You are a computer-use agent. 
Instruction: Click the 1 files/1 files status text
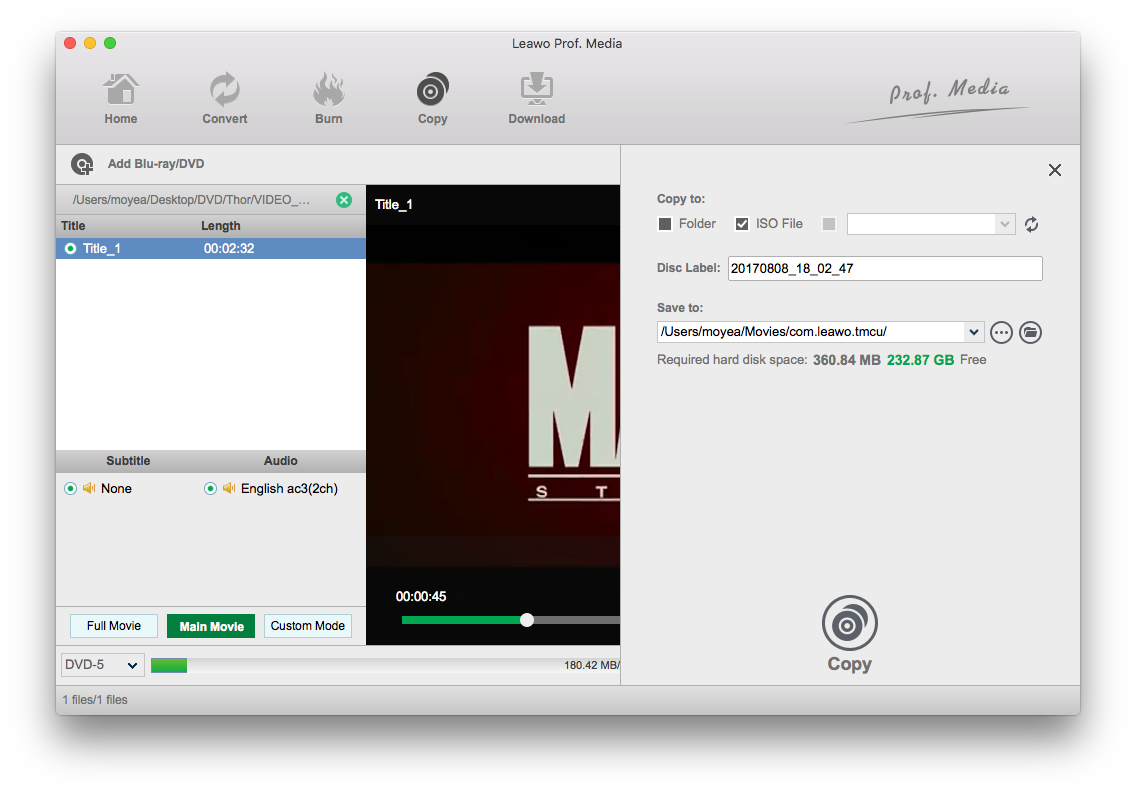[x=95, y=700]
